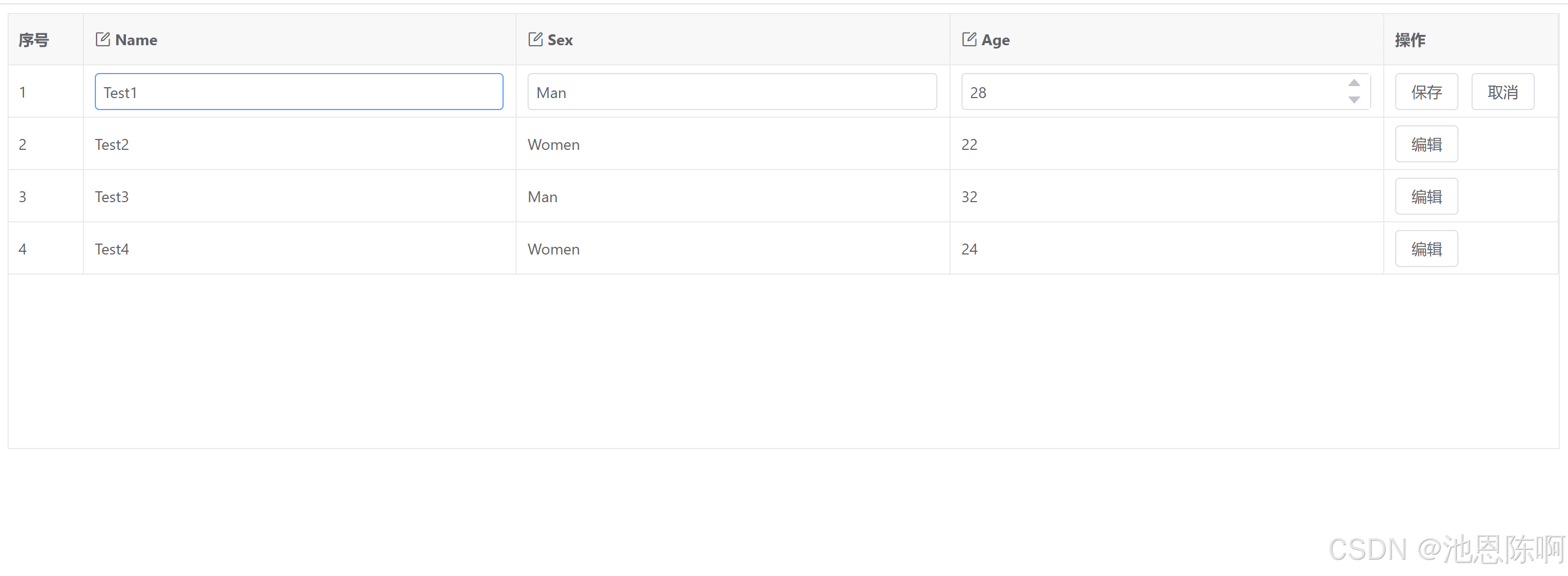The width and height of the screenshot is (1568, 576).
Task: Focus the 28 age input field
Action: coord(1157,92)
